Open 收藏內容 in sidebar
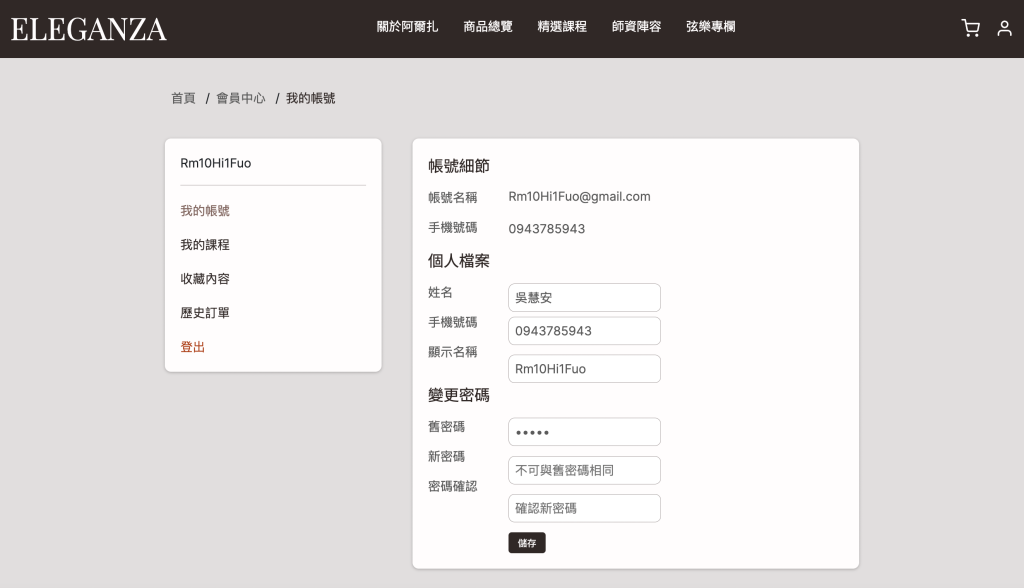This screenshot has width=1024, height=588. coord(205,279)
